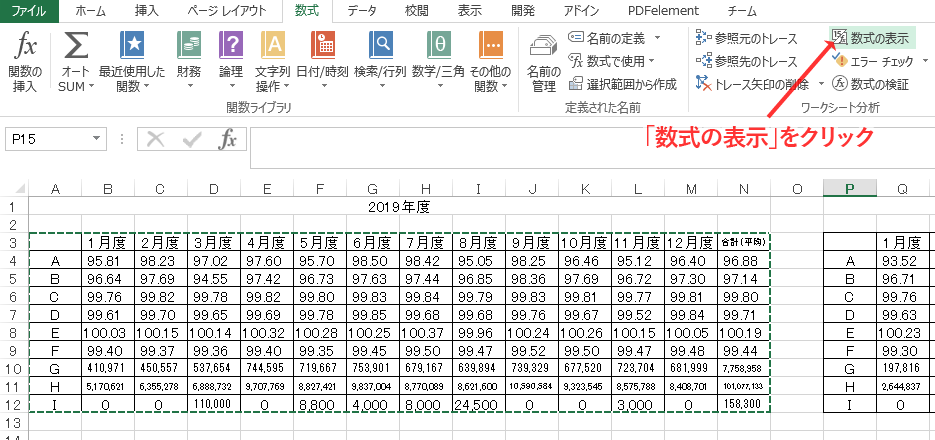Expand the 論理 dropdown arrow
Image resolution: width=935 pixels, height=440 pixels.
(231, 86)
